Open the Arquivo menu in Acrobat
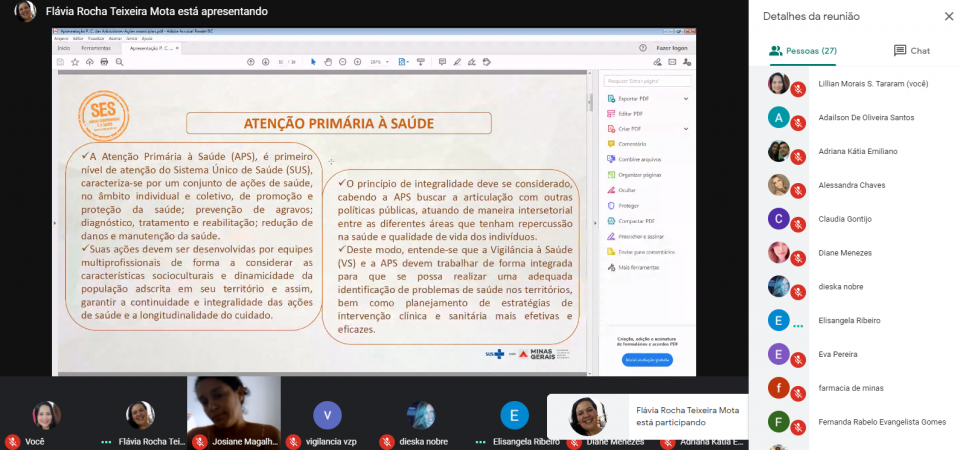The image size is (960, 450). click(x=61, y=38)
